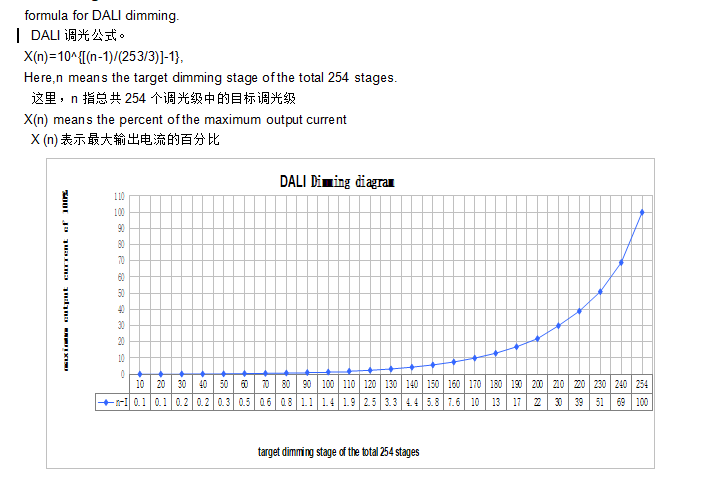Image resolution: width=712 pixels, height=496 pixels.
Task: Click the value cell 69
Action: pos(621,402)
